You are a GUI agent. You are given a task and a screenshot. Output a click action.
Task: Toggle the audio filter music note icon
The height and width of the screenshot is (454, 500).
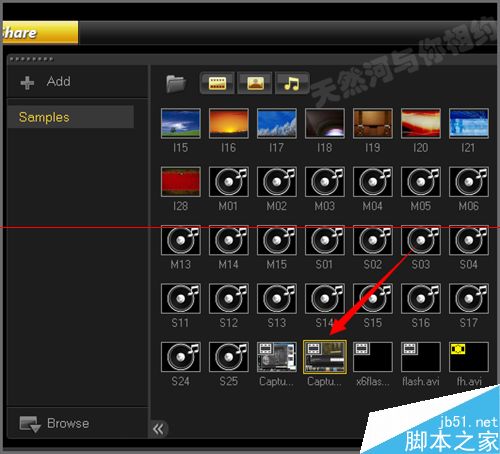tap(292, 83)
